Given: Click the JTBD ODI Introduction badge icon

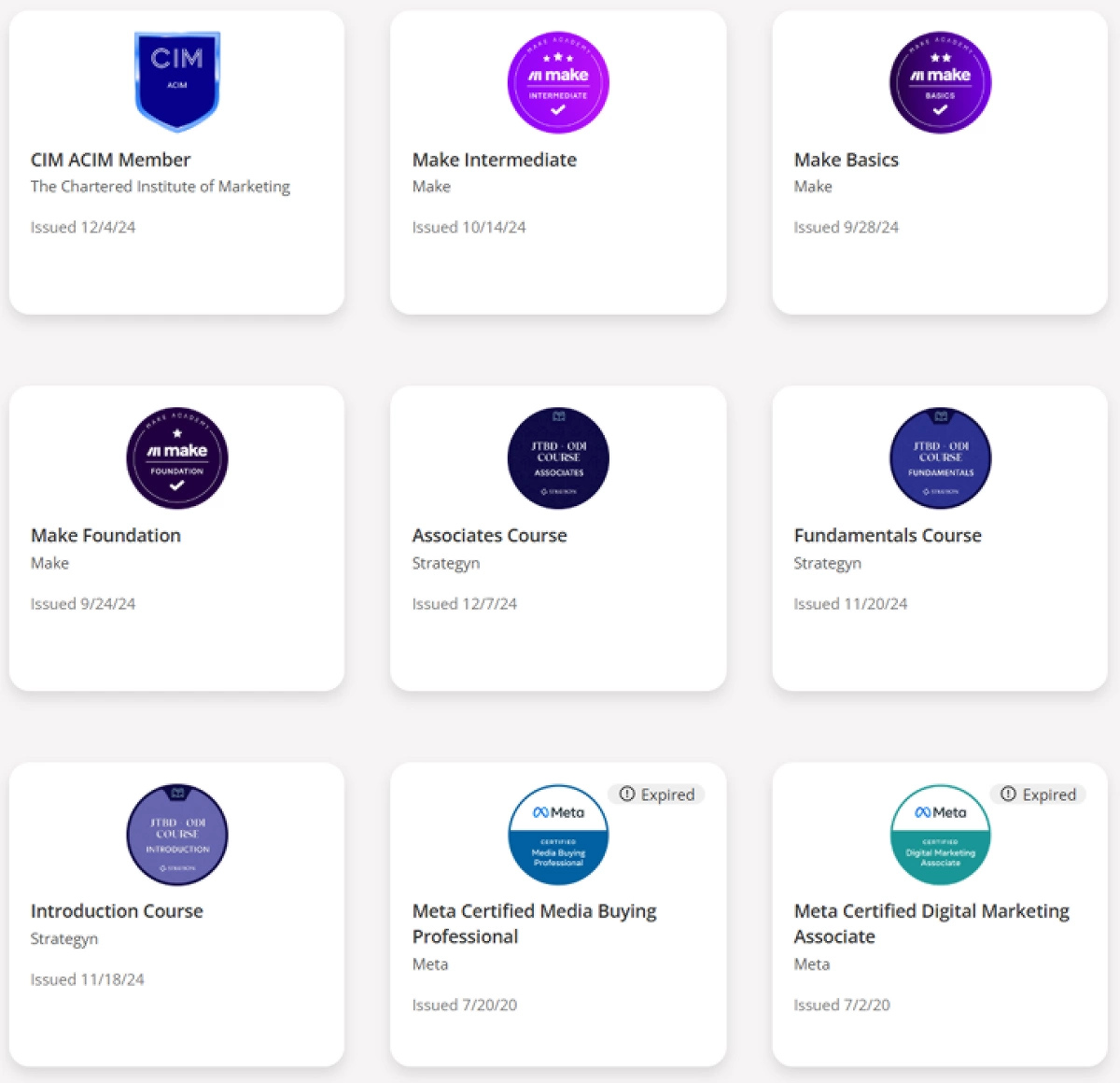Looking at the screenshot, I should tap(177, 834).
